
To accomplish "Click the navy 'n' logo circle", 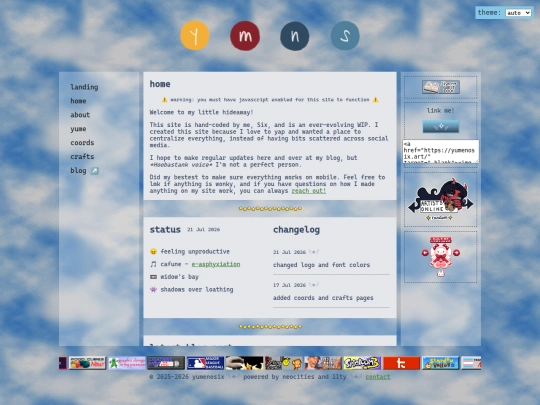I will click(294, 36).
